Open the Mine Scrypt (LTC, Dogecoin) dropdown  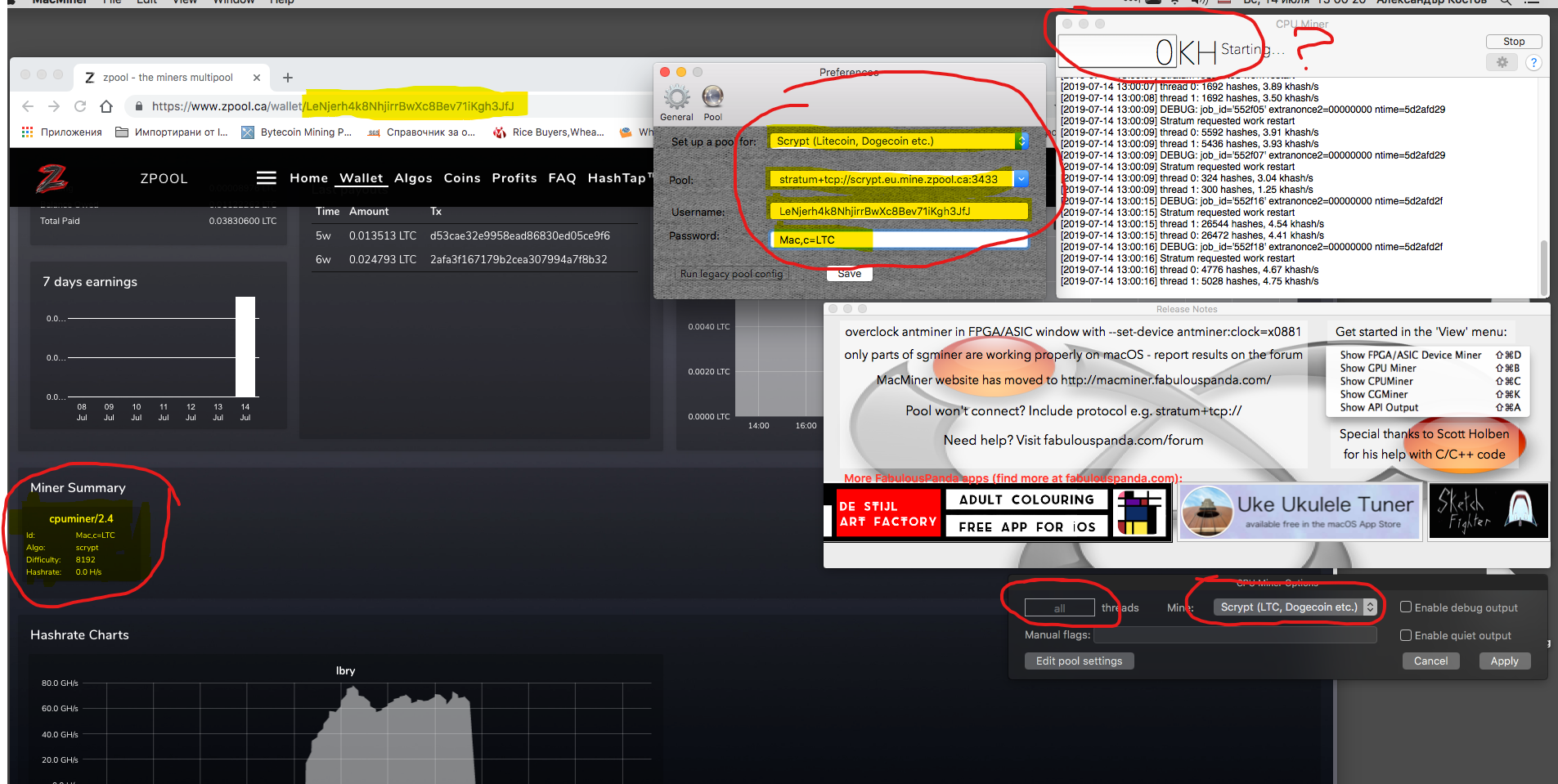[1295, 607]
